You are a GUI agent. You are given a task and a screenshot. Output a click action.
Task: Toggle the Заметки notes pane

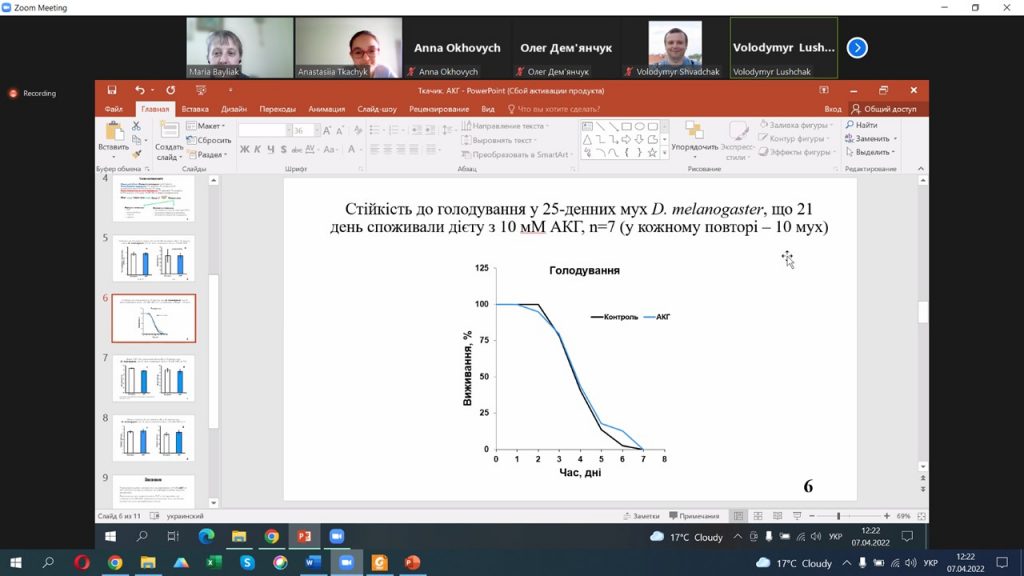click(x=641, y=516)
